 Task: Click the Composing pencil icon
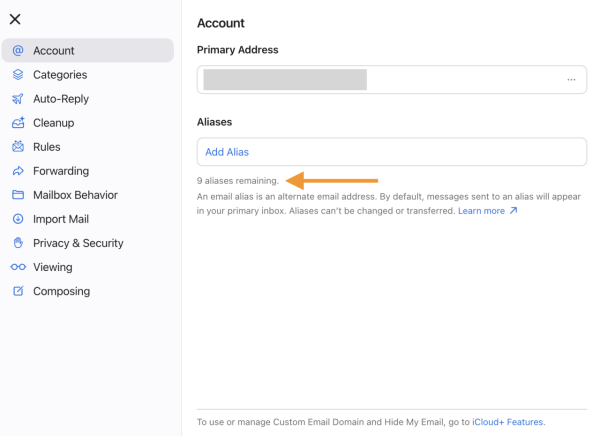tap(18, 291)
